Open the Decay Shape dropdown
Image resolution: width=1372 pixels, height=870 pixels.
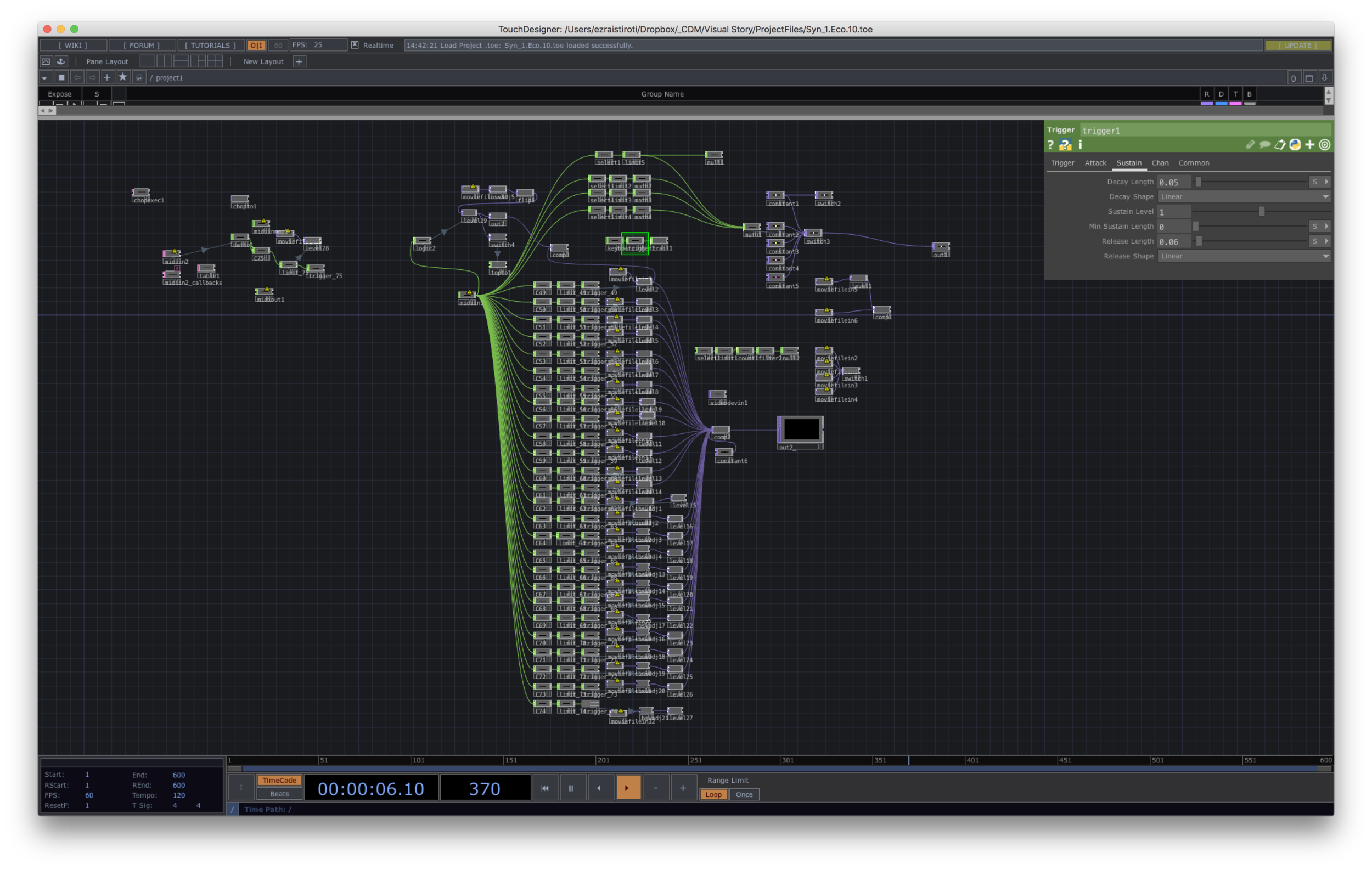coord(1244,197)
